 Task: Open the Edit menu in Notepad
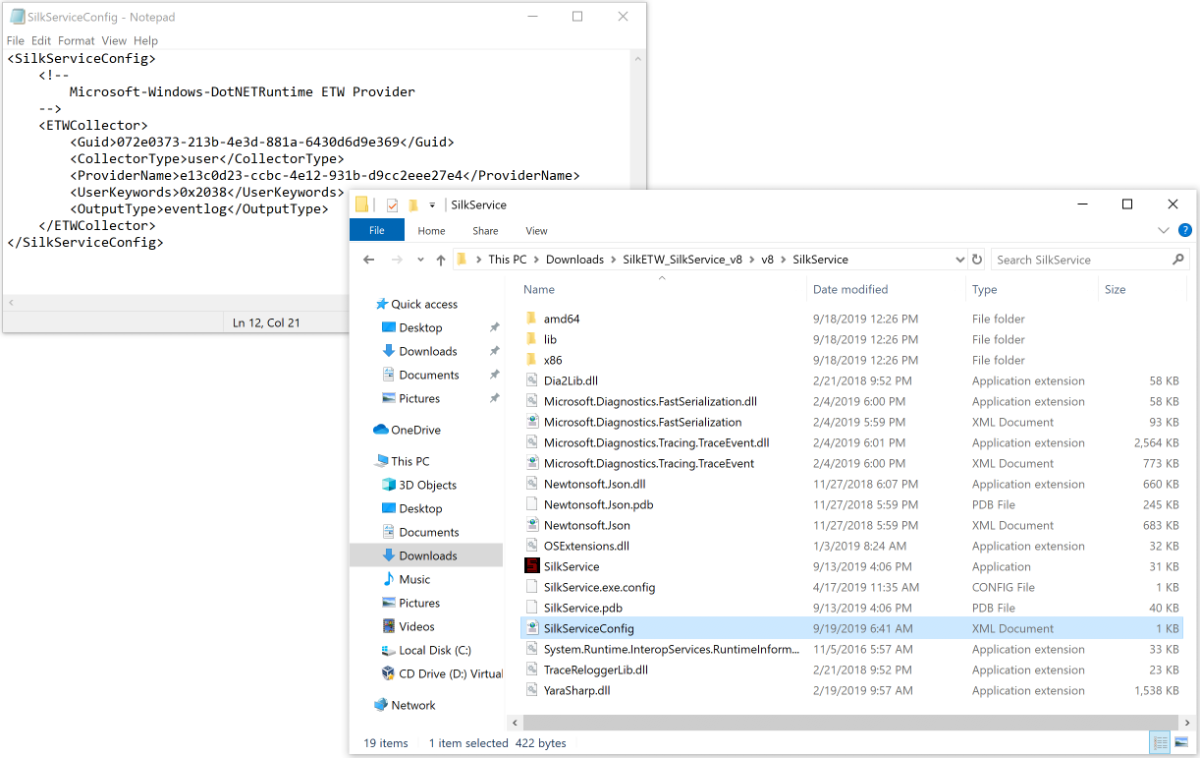click(41, 41)
